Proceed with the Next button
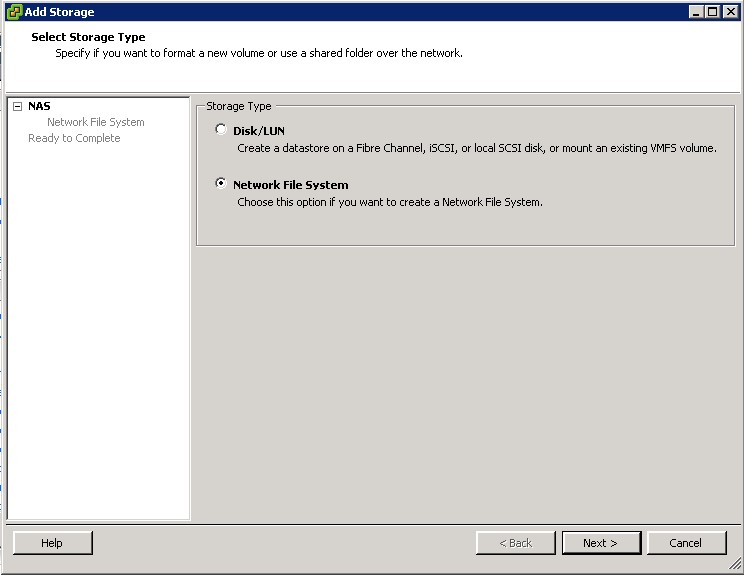This screenshot has width=744, height=575. tap(600, 543)
